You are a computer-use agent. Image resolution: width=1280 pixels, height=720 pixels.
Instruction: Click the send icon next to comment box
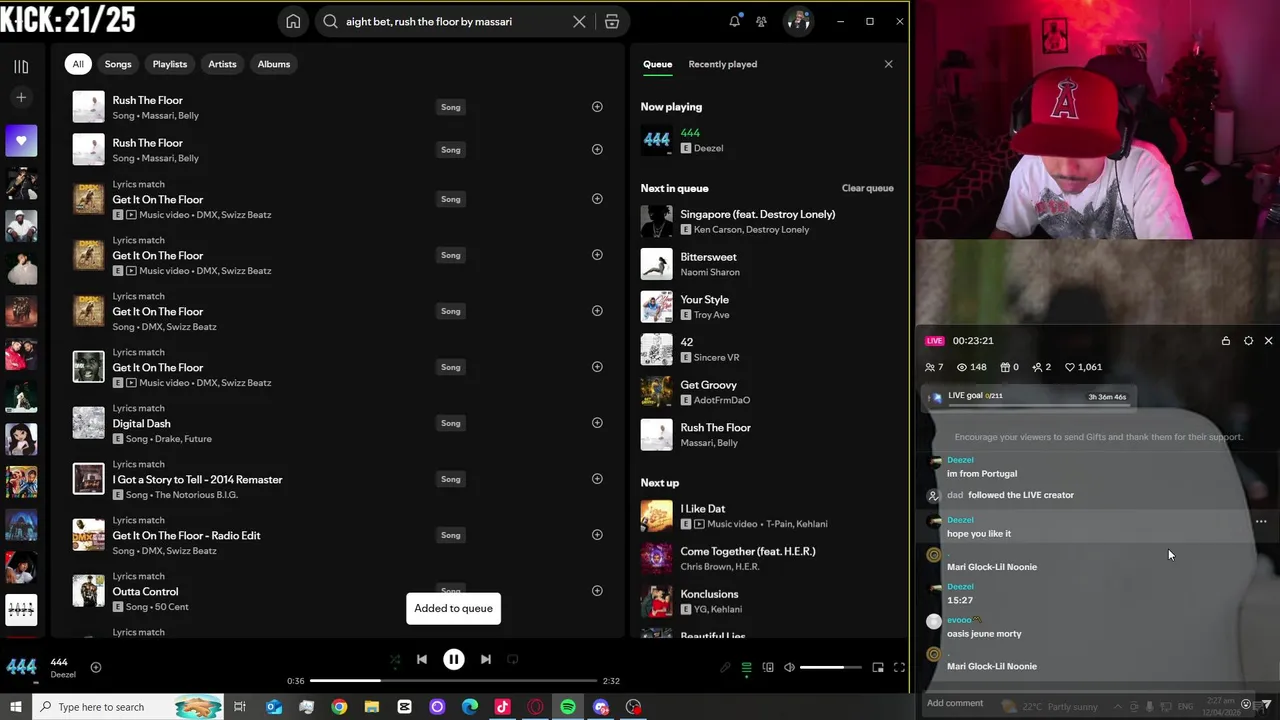click(1266, 704)
